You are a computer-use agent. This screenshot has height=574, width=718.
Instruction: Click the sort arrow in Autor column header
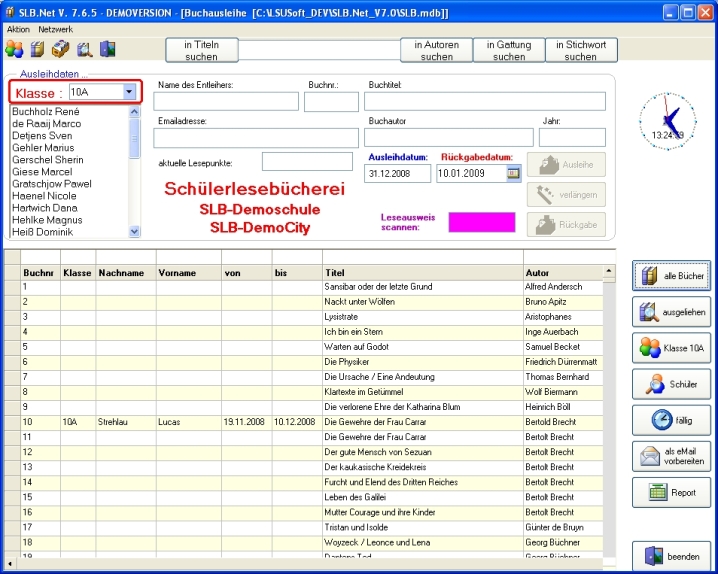(608, 272)
